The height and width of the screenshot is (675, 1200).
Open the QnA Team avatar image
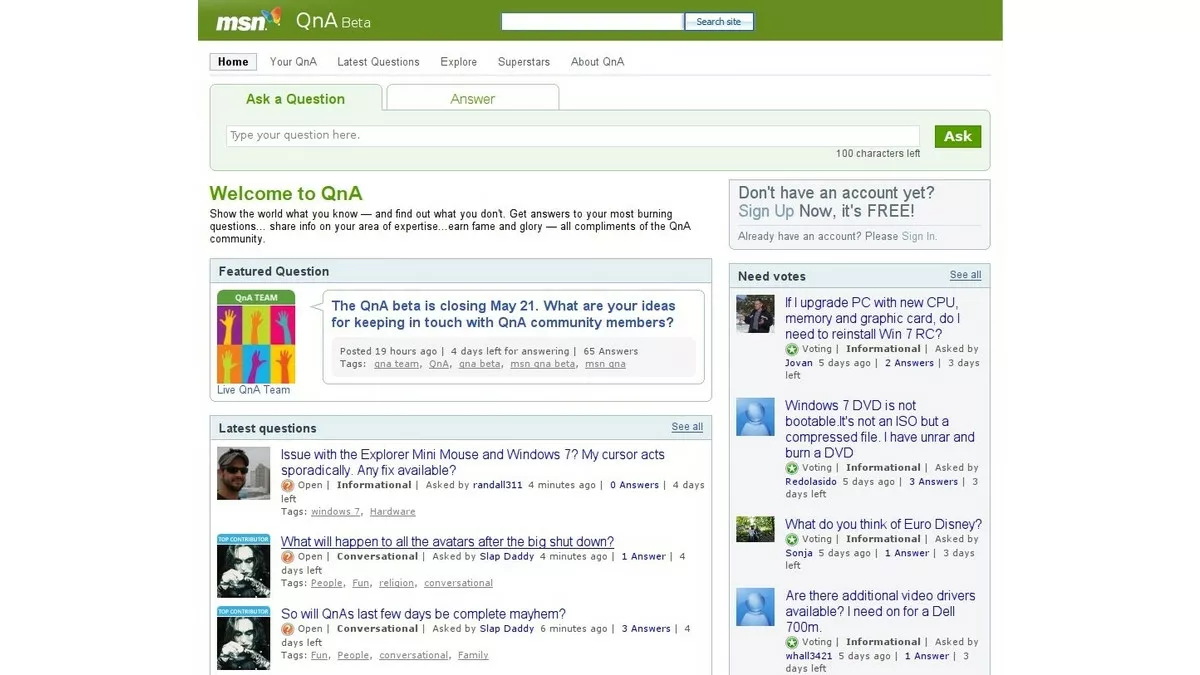(x=256, y=337)
